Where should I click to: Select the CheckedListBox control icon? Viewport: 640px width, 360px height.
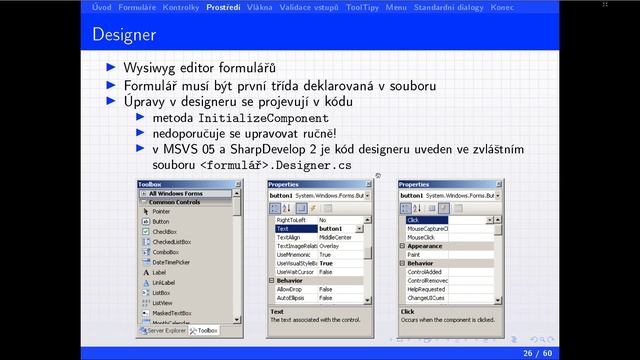146,242
